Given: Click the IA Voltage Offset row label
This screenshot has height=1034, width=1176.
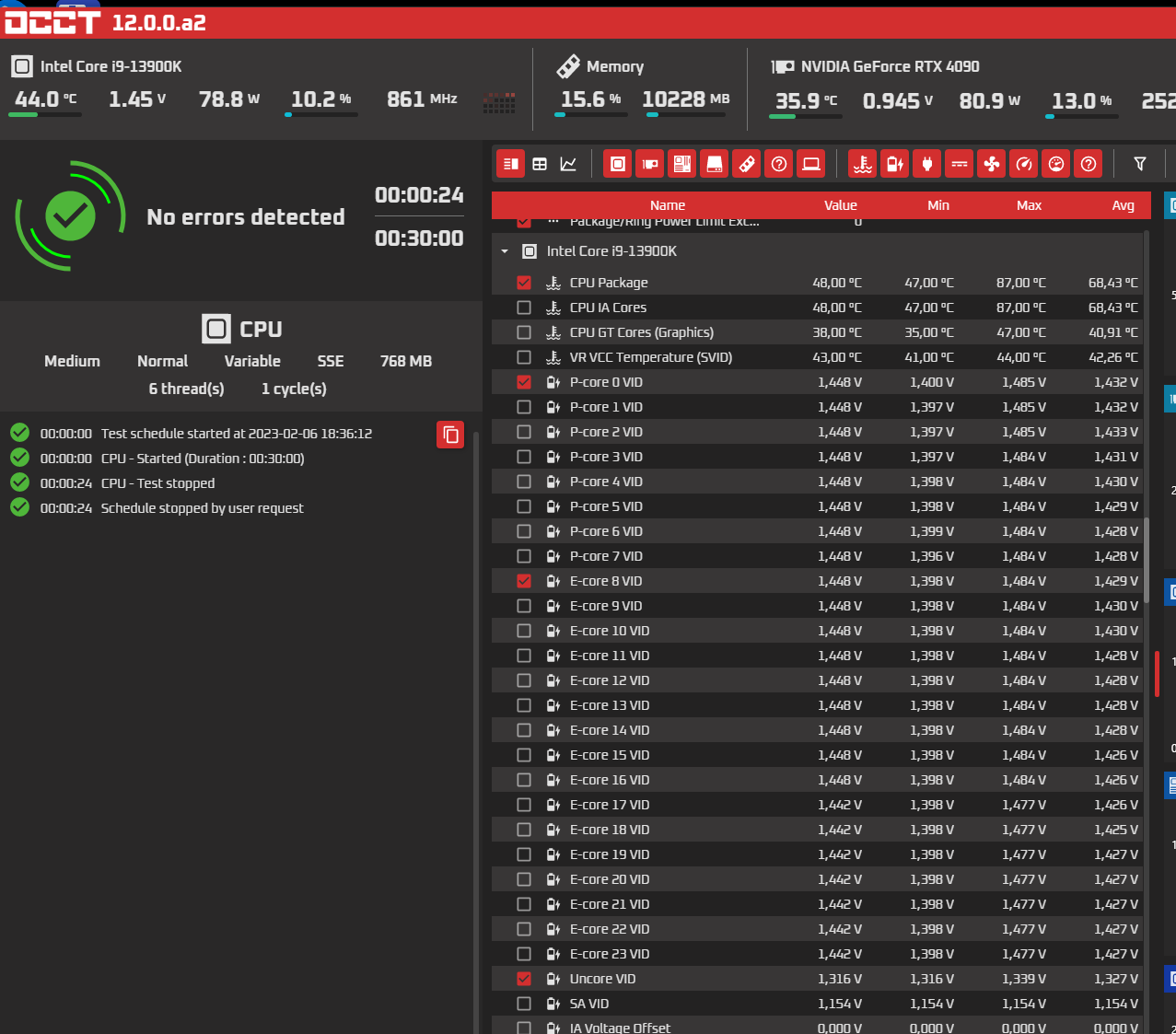Looking at the screenshot, I should [x=620, y=1028].
